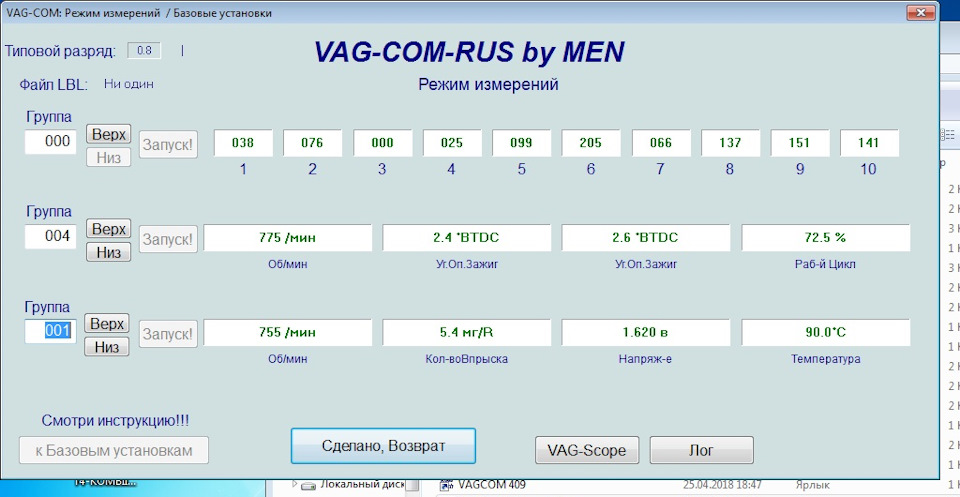Click the 5.4 мг/R injection quantity value

point(467,332)
